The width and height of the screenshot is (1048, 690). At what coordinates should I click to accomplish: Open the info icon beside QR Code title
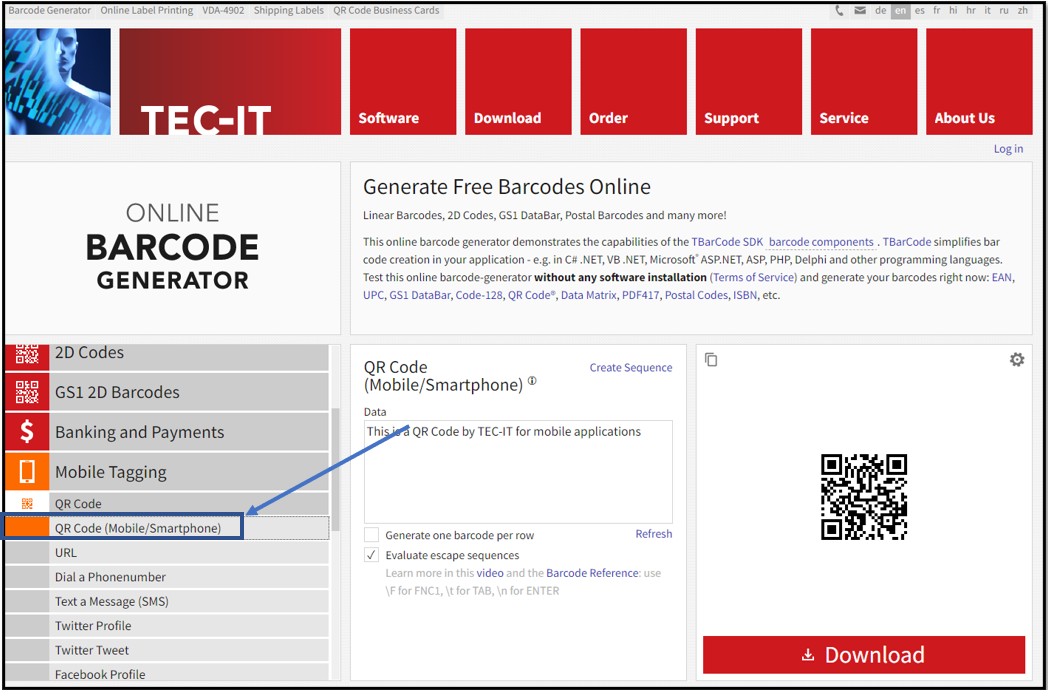(532, 381)
